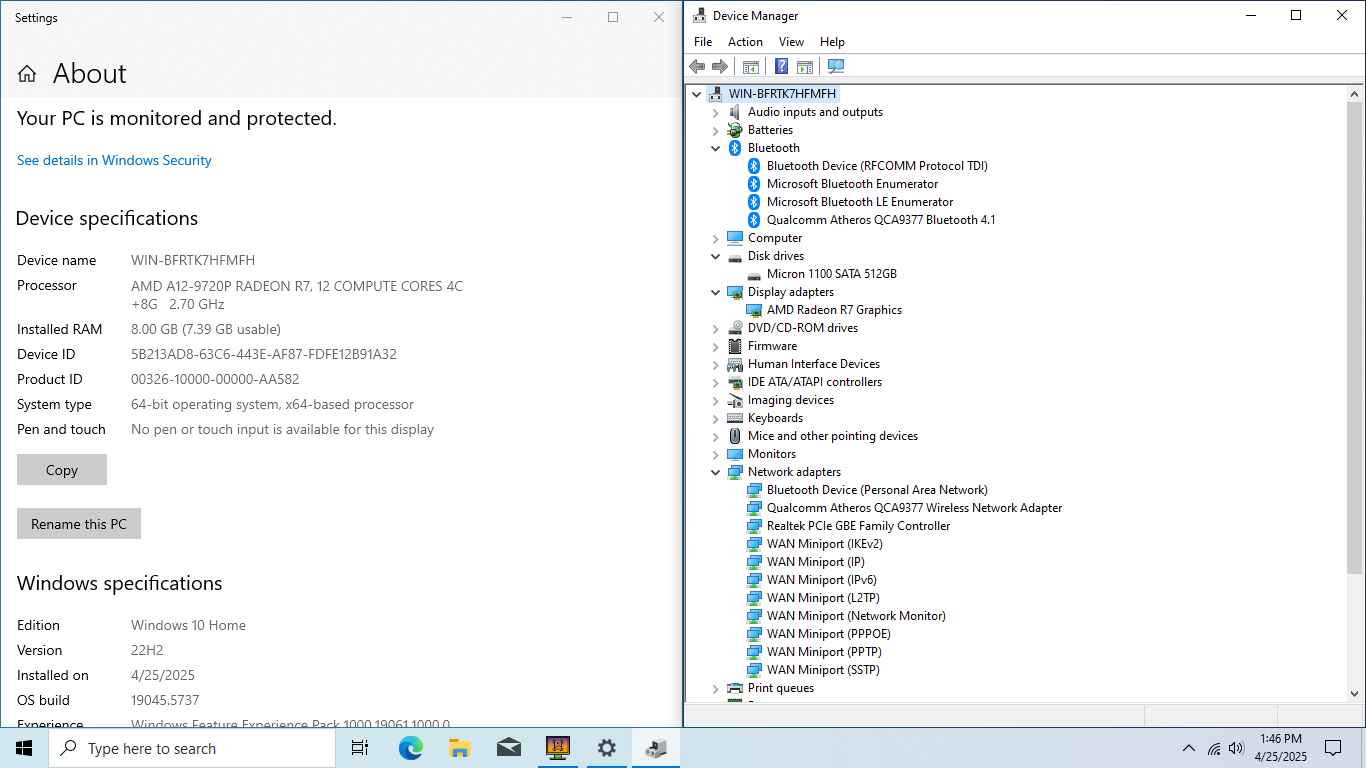Screen dimensions: 1366x768
Task: Select Realtek PCIe GBE Family Controller
Action: click(x=858, y=526)
